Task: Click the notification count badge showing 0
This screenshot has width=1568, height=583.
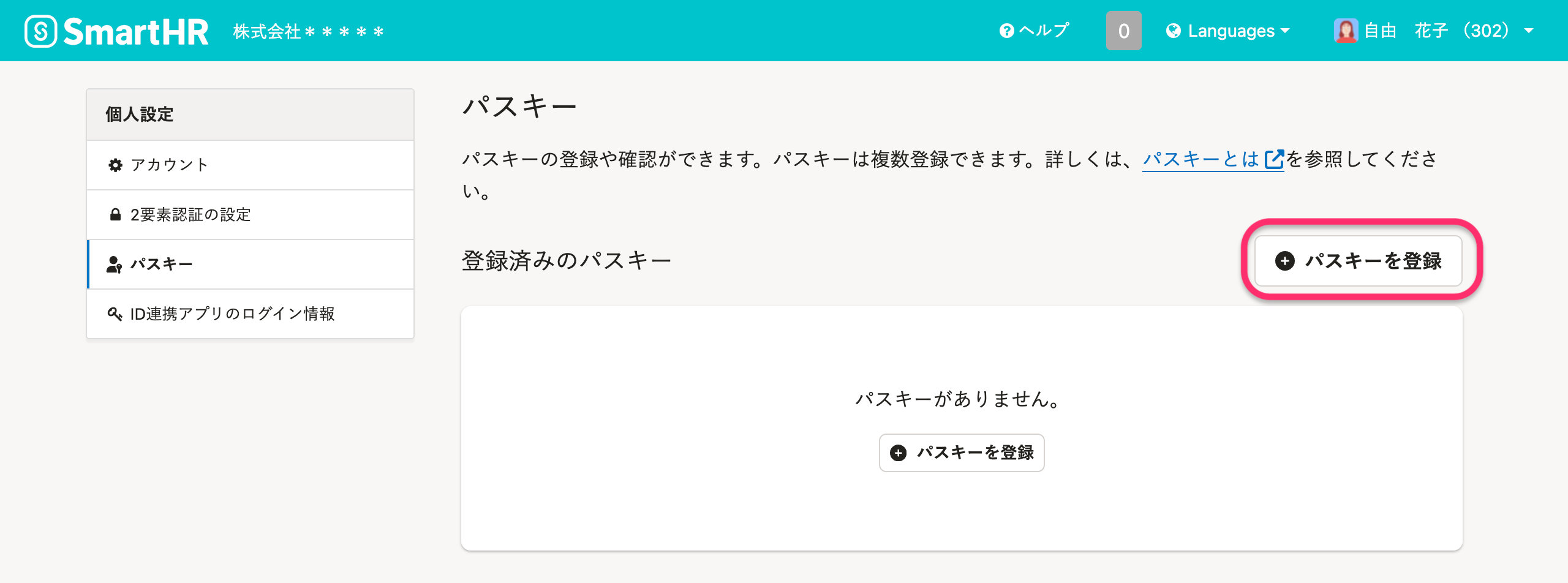Action: point(1123,31)
